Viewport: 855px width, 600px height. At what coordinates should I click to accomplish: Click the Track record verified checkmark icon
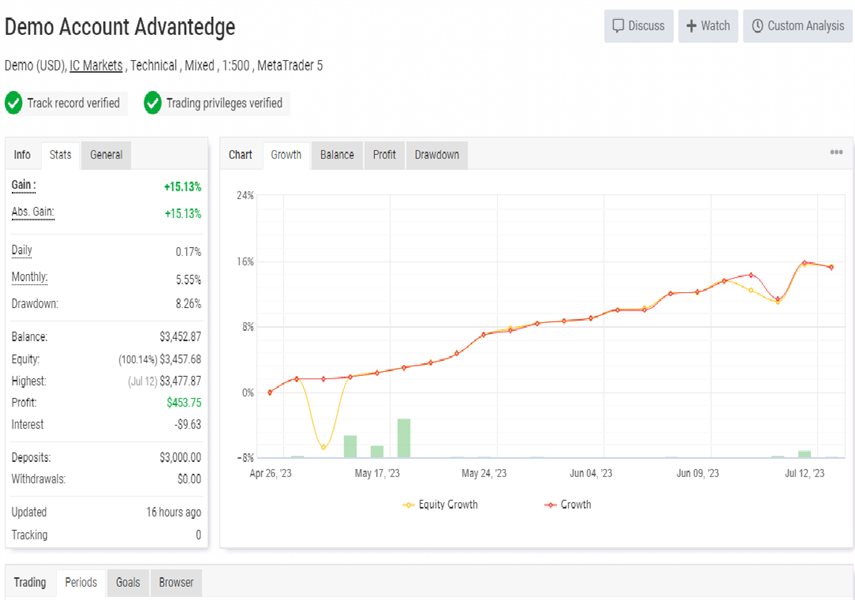[14, 103]
